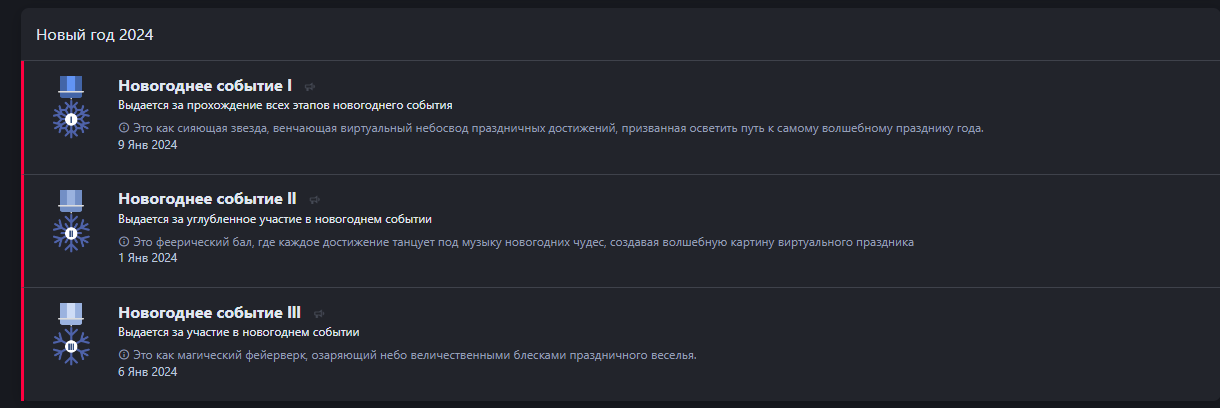Select the date '6 Янв 2024'
Screen dimensions: 1220x408
[147, 372]
